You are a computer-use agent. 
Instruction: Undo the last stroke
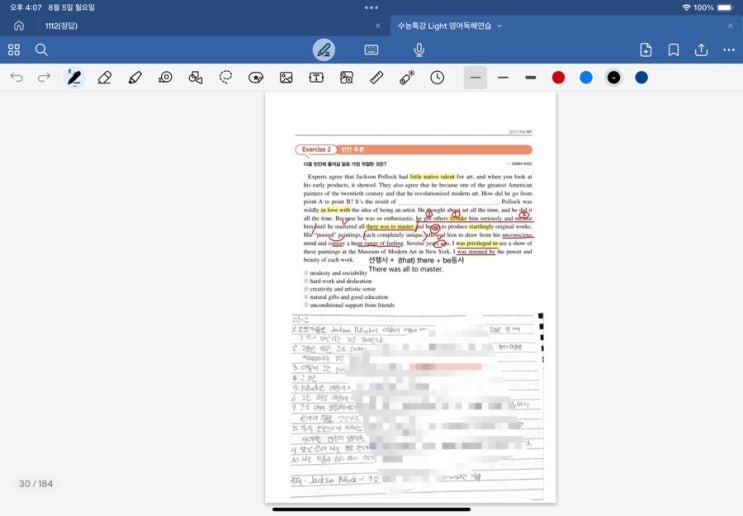click(17, 77)
